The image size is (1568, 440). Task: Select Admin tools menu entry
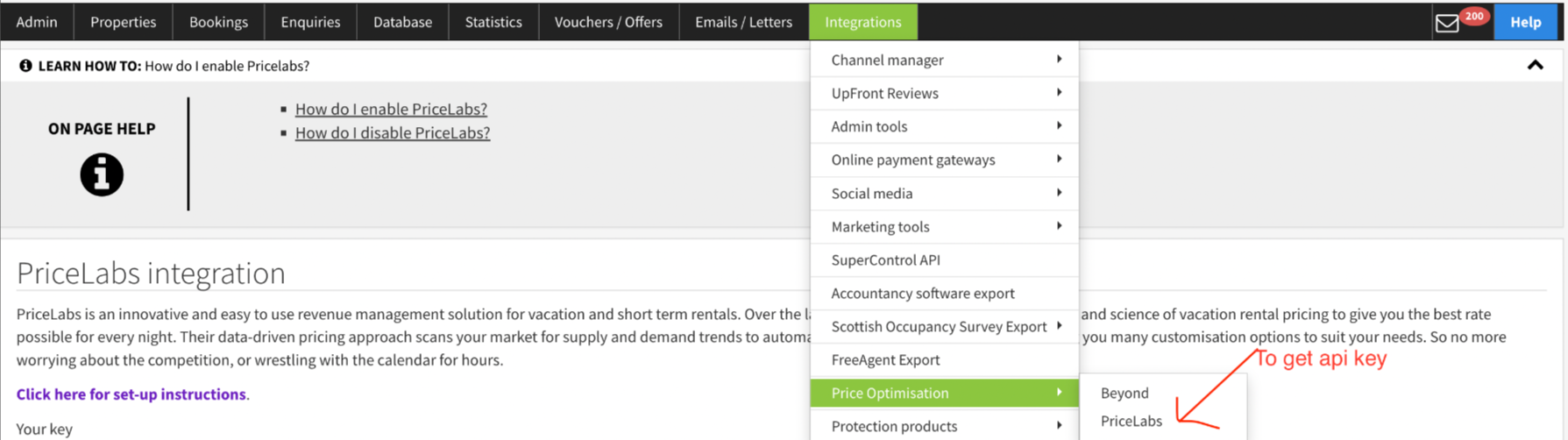[944, 126]
